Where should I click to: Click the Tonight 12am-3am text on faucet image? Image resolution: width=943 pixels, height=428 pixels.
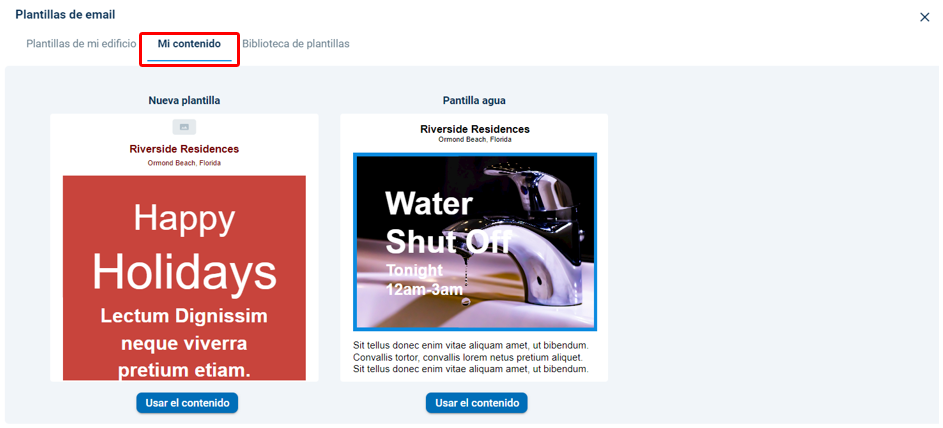pos(424,280)
